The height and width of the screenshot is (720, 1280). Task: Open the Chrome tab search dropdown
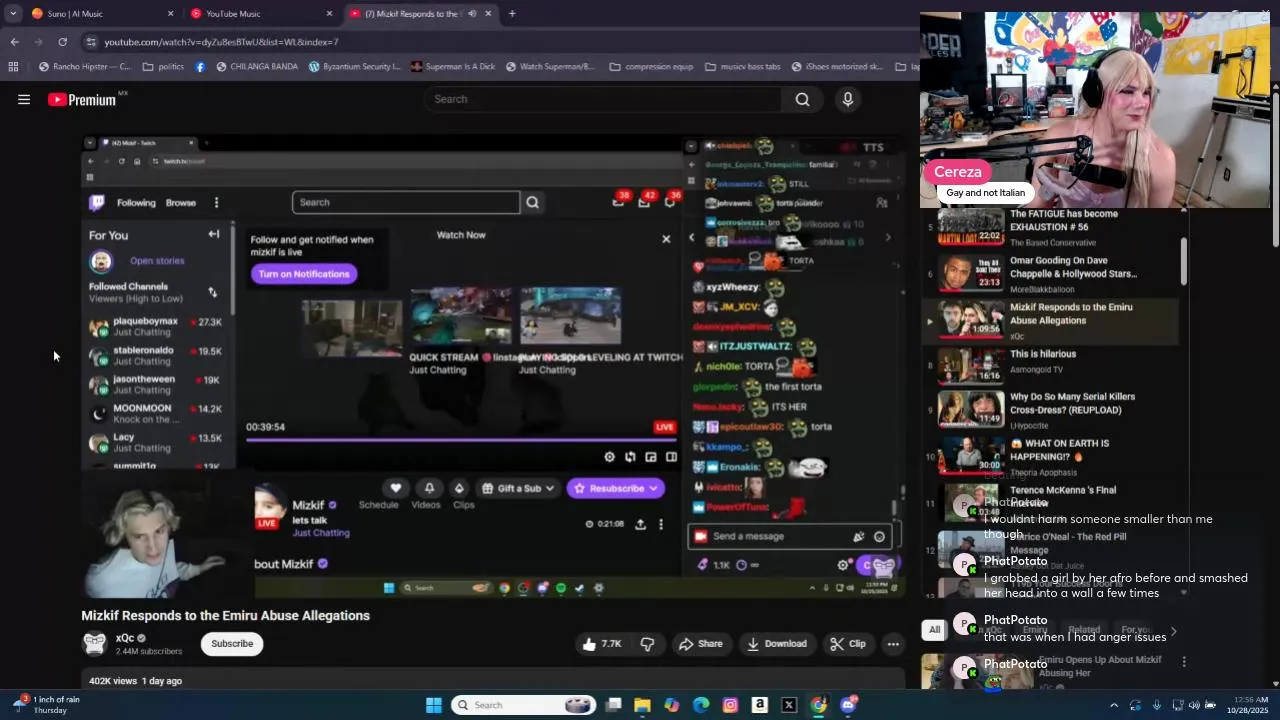(13, 14)
